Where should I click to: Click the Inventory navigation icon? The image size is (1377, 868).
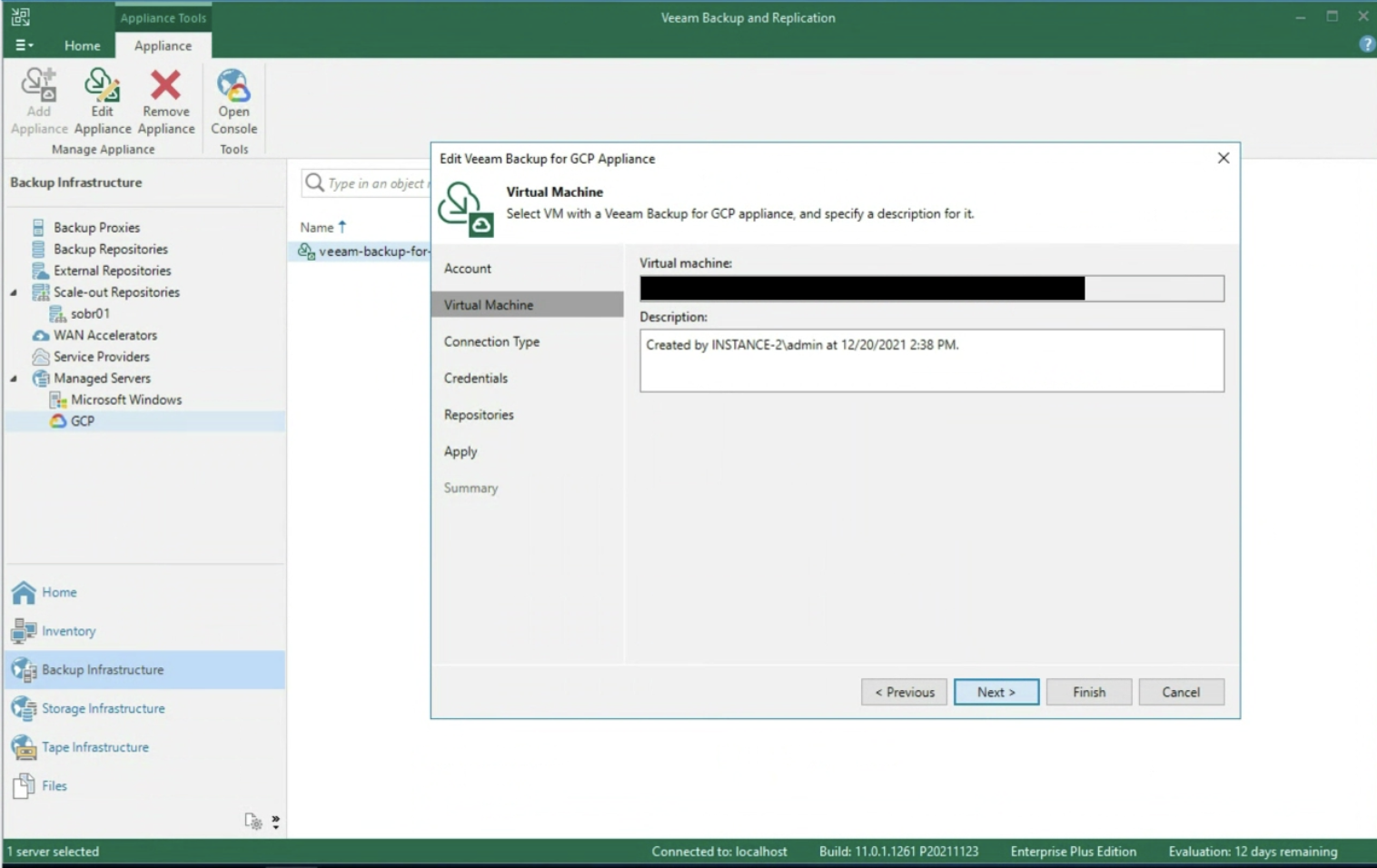click(24, 631)
